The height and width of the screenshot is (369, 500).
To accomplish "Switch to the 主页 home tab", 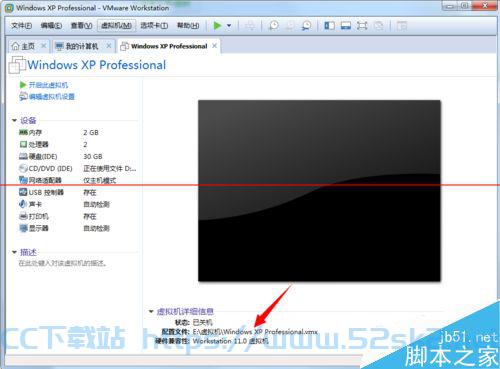I will coord(28,46).
